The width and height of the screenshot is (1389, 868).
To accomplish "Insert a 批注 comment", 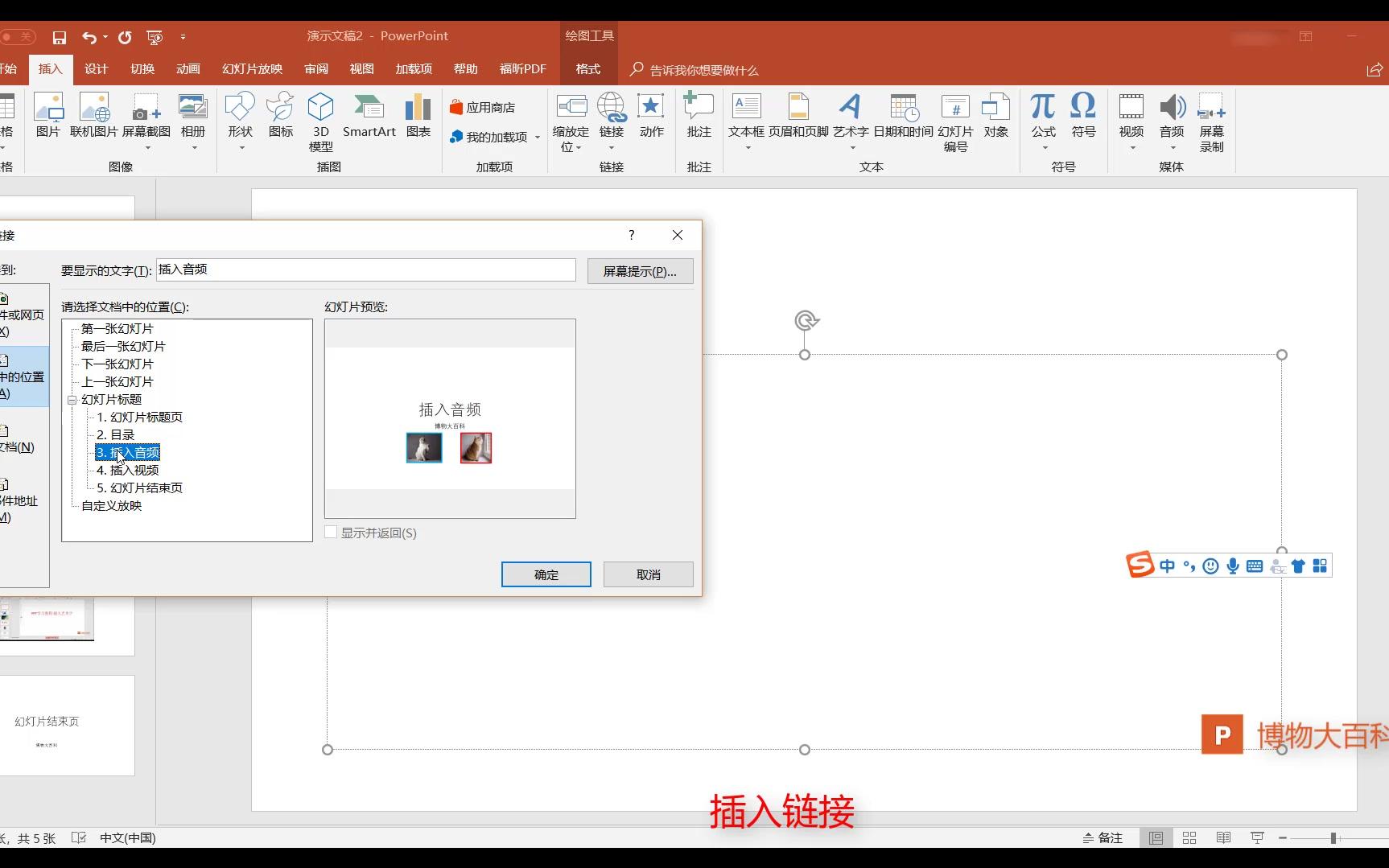I will click(x=699, y=116).
